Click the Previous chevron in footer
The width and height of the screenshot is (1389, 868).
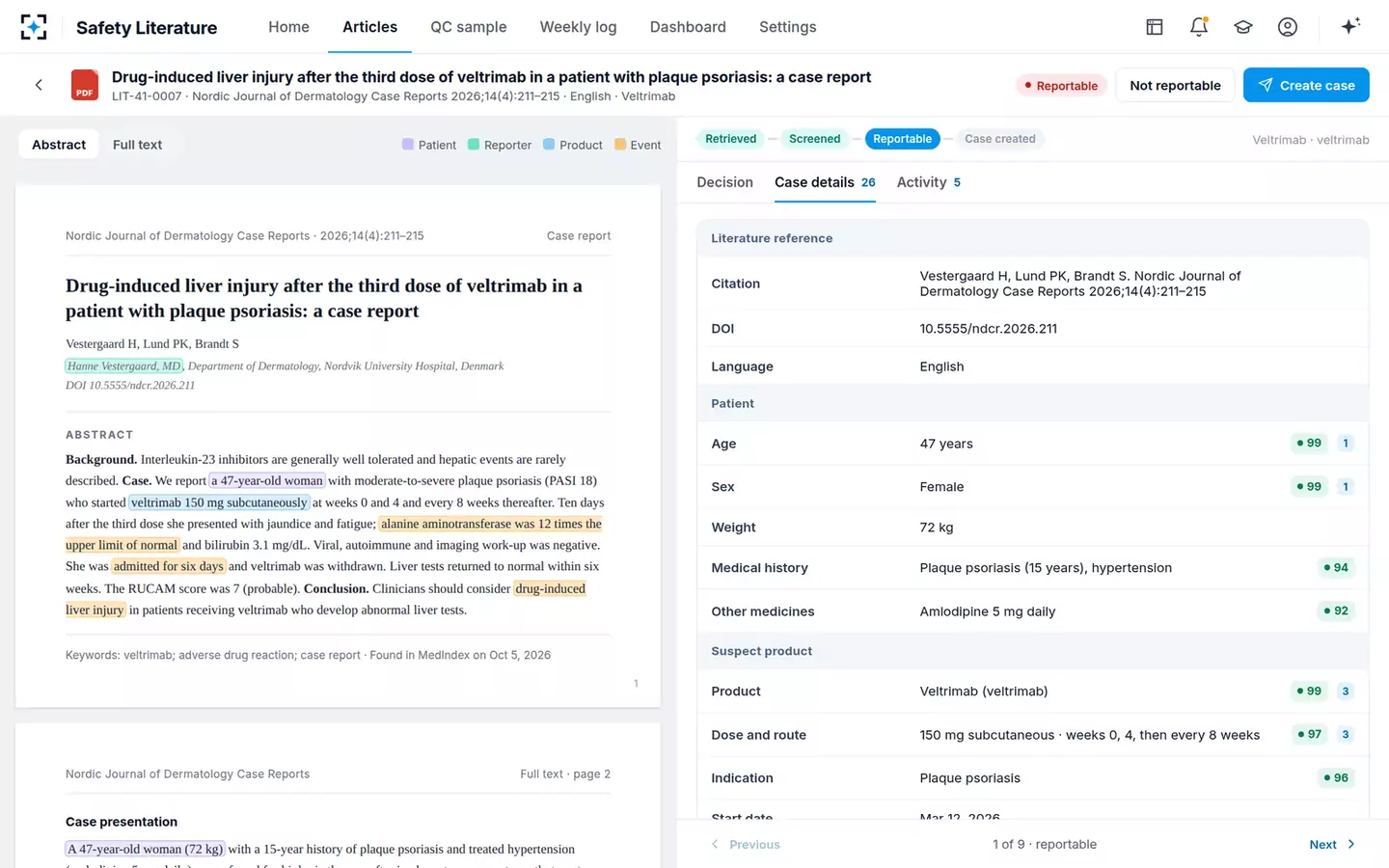click(x=715, y=844)
